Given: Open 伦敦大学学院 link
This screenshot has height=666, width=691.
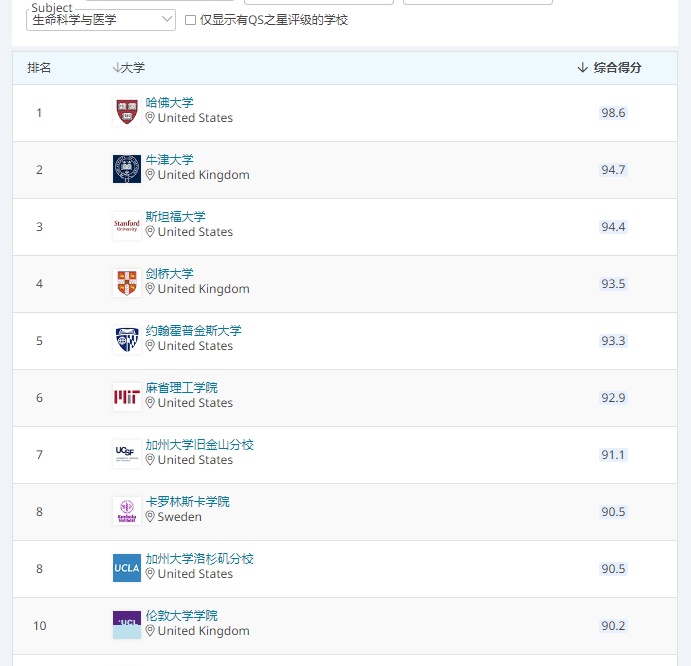Looking at the screenshot, I should pyautogui.click(x=182, y=616).
